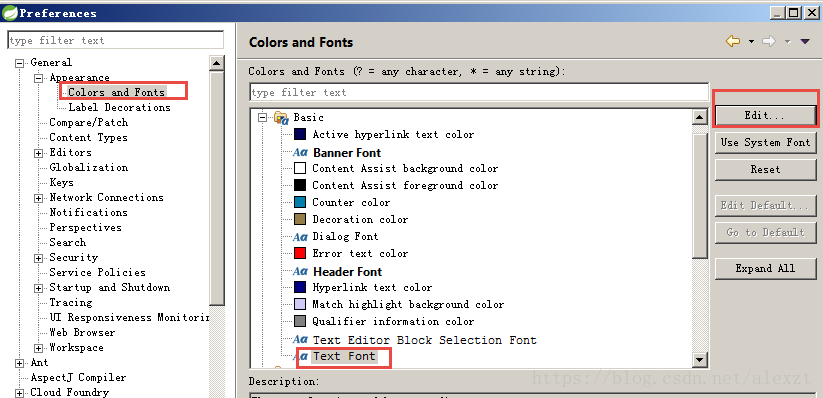The width and height of the screenshot is (823, 398).
Task: Select Label Decorations in the tree
Action: tap(119, 107)
